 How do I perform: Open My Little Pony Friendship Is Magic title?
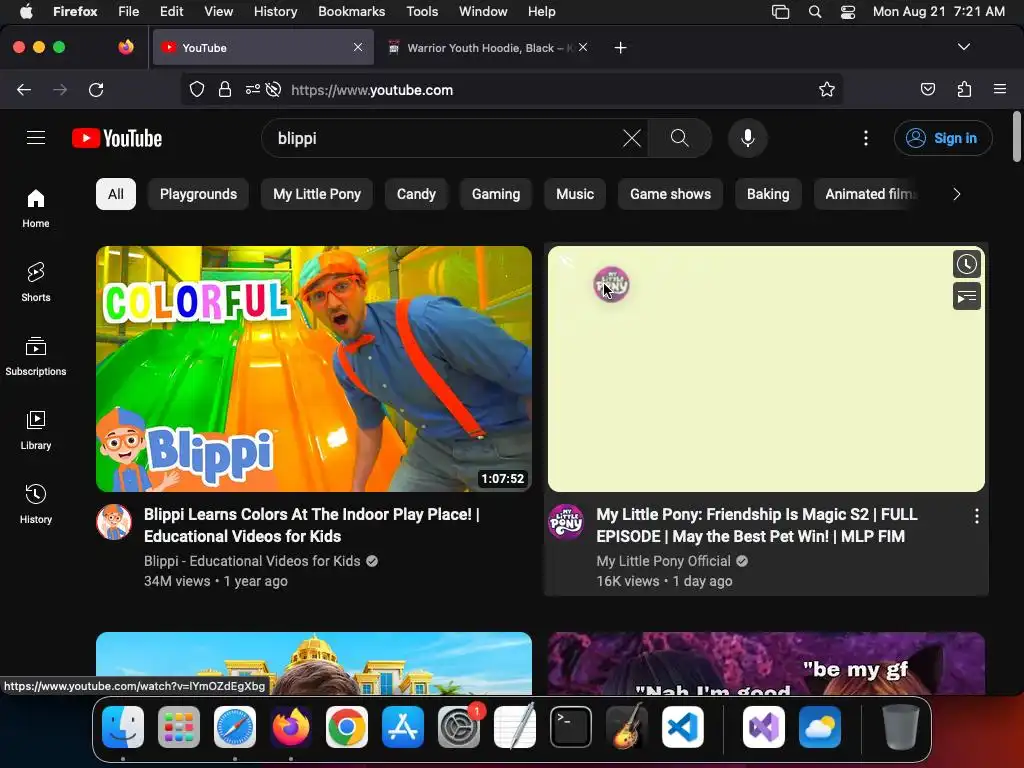[x=757, y=525]
